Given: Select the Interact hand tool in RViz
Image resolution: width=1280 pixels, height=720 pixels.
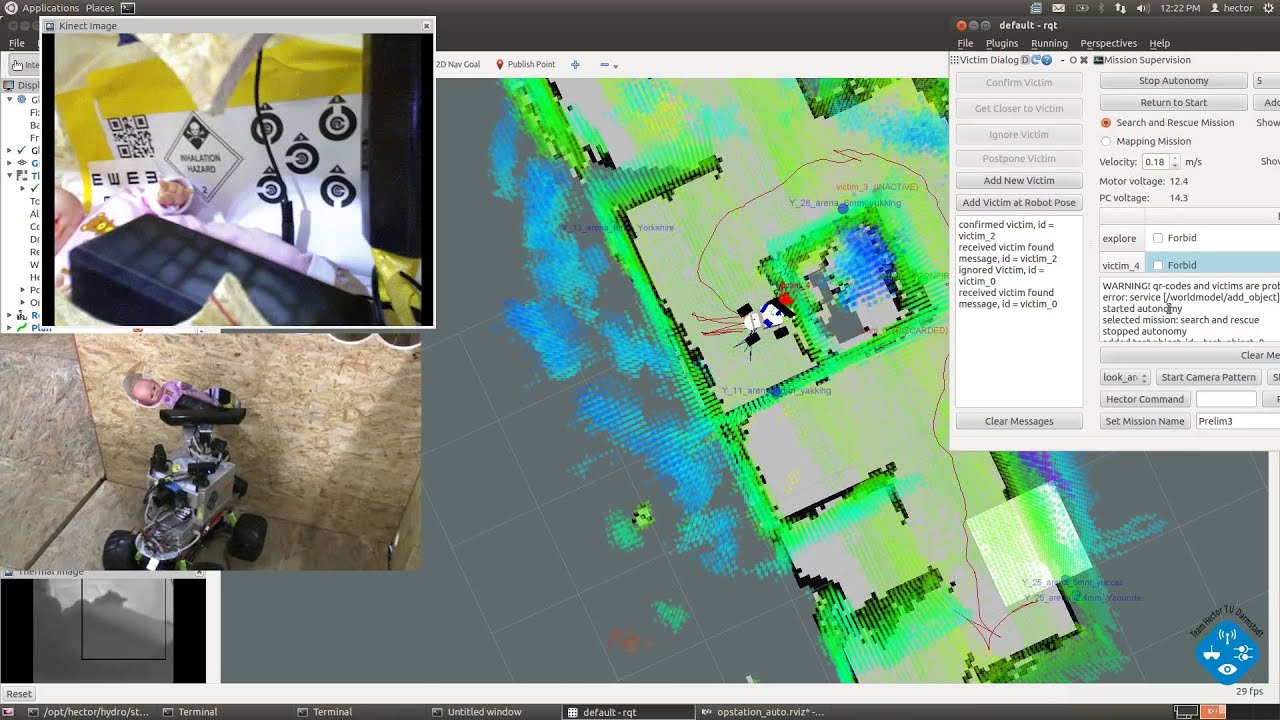Looking at the screenshot, I should coord(23,65).
